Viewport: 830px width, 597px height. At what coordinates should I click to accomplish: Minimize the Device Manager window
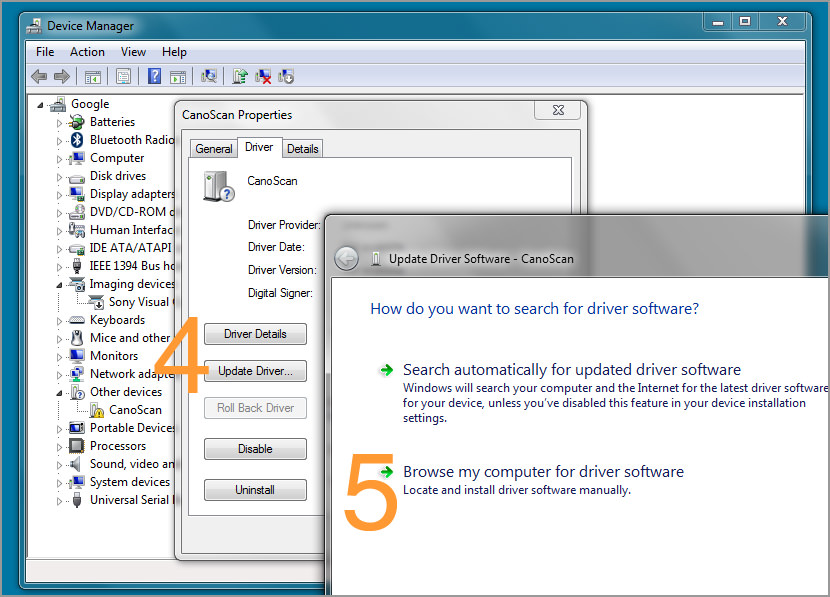tap(718, 22)
